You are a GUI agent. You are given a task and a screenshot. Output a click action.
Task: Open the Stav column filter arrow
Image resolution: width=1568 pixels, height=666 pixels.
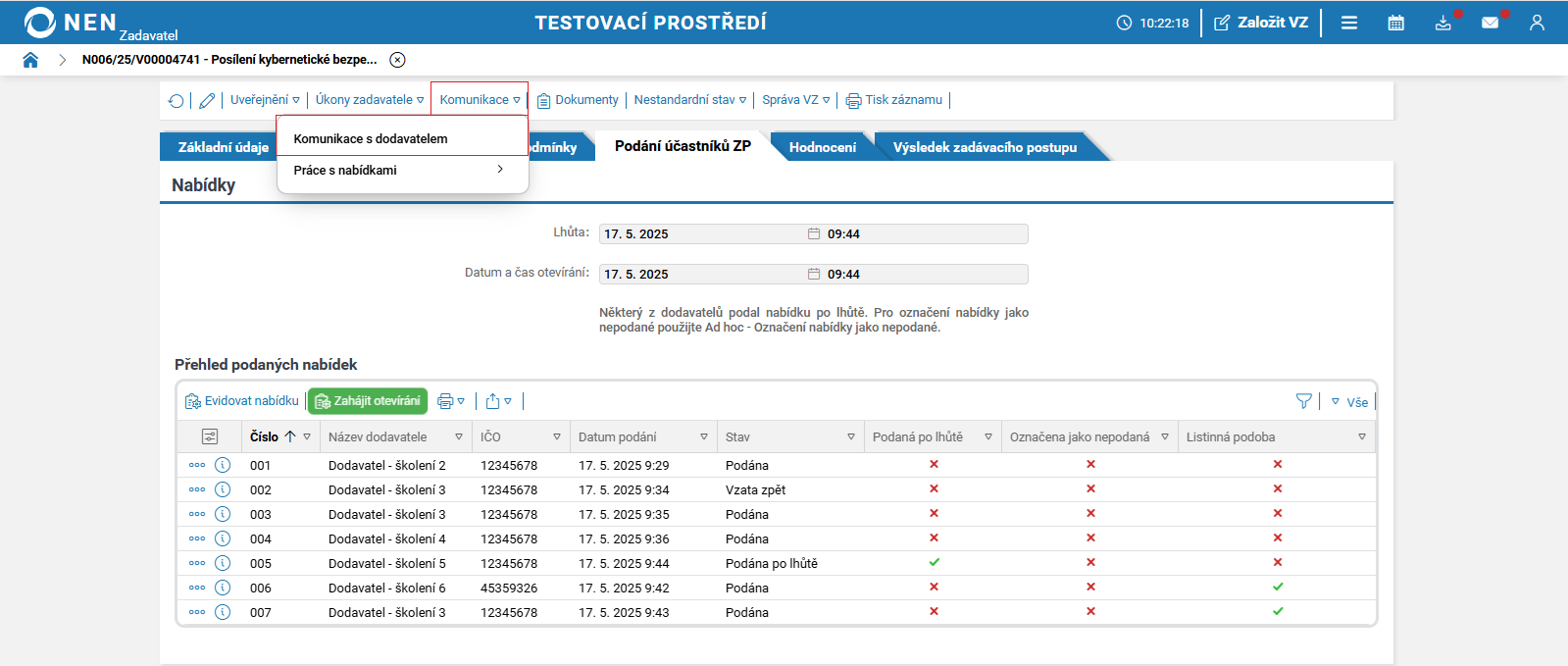(850, 436)
